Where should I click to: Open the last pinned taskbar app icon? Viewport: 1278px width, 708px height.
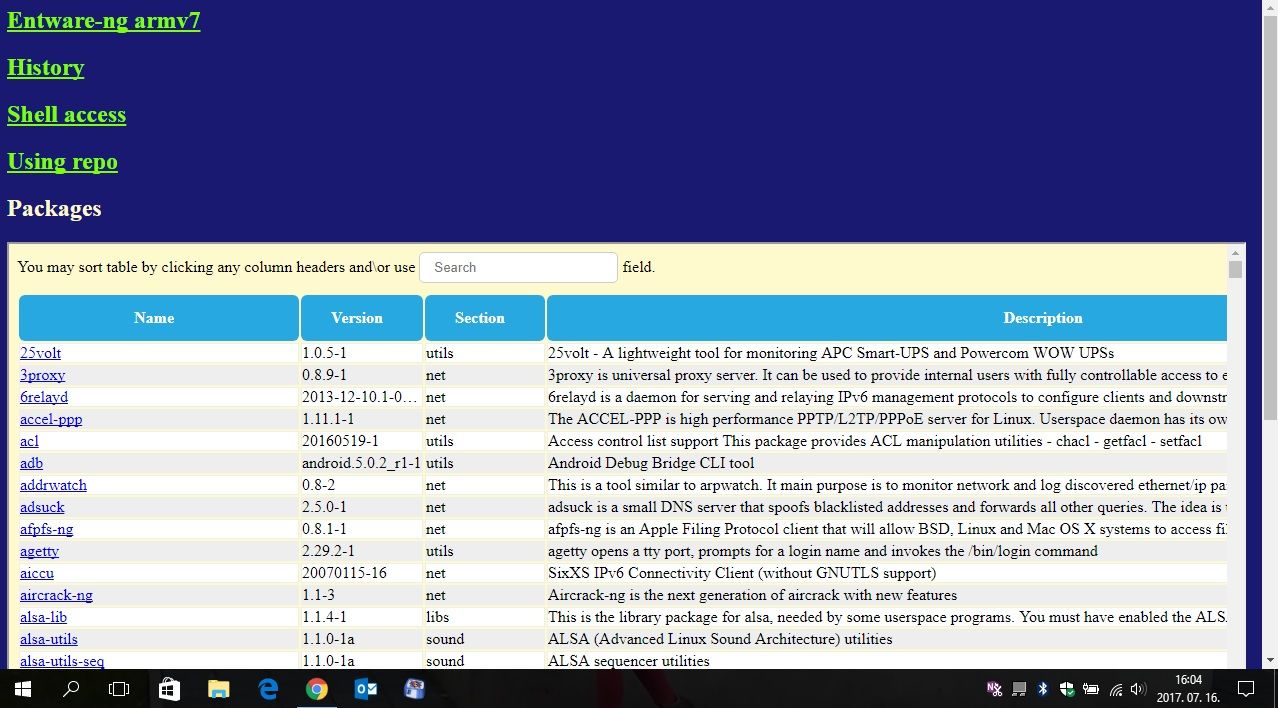(414, 689)
